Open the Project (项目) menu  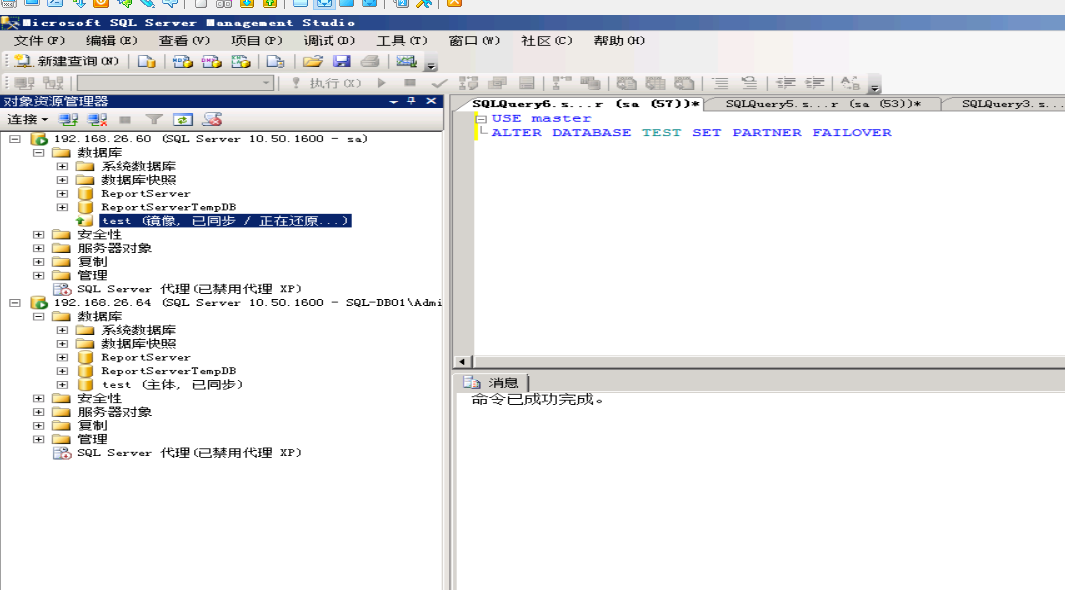coord(256,41)
